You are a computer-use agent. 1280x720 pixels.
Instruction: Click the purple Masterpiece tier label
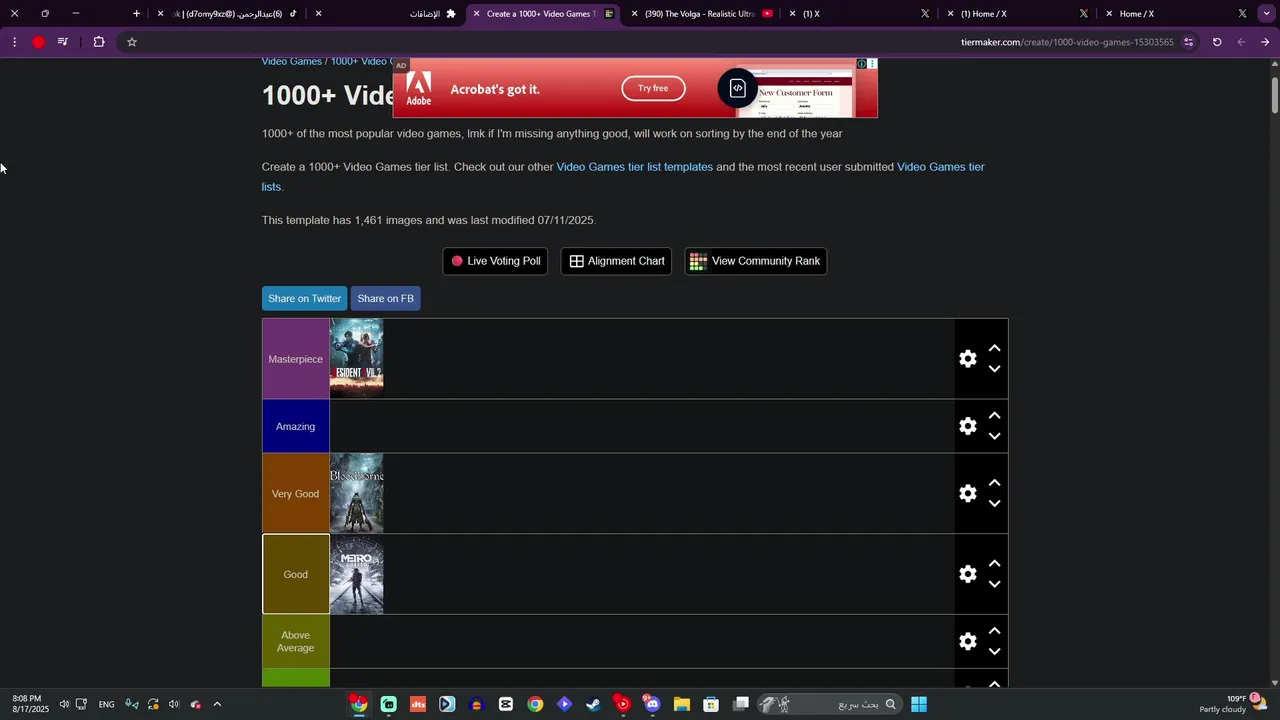295,359
